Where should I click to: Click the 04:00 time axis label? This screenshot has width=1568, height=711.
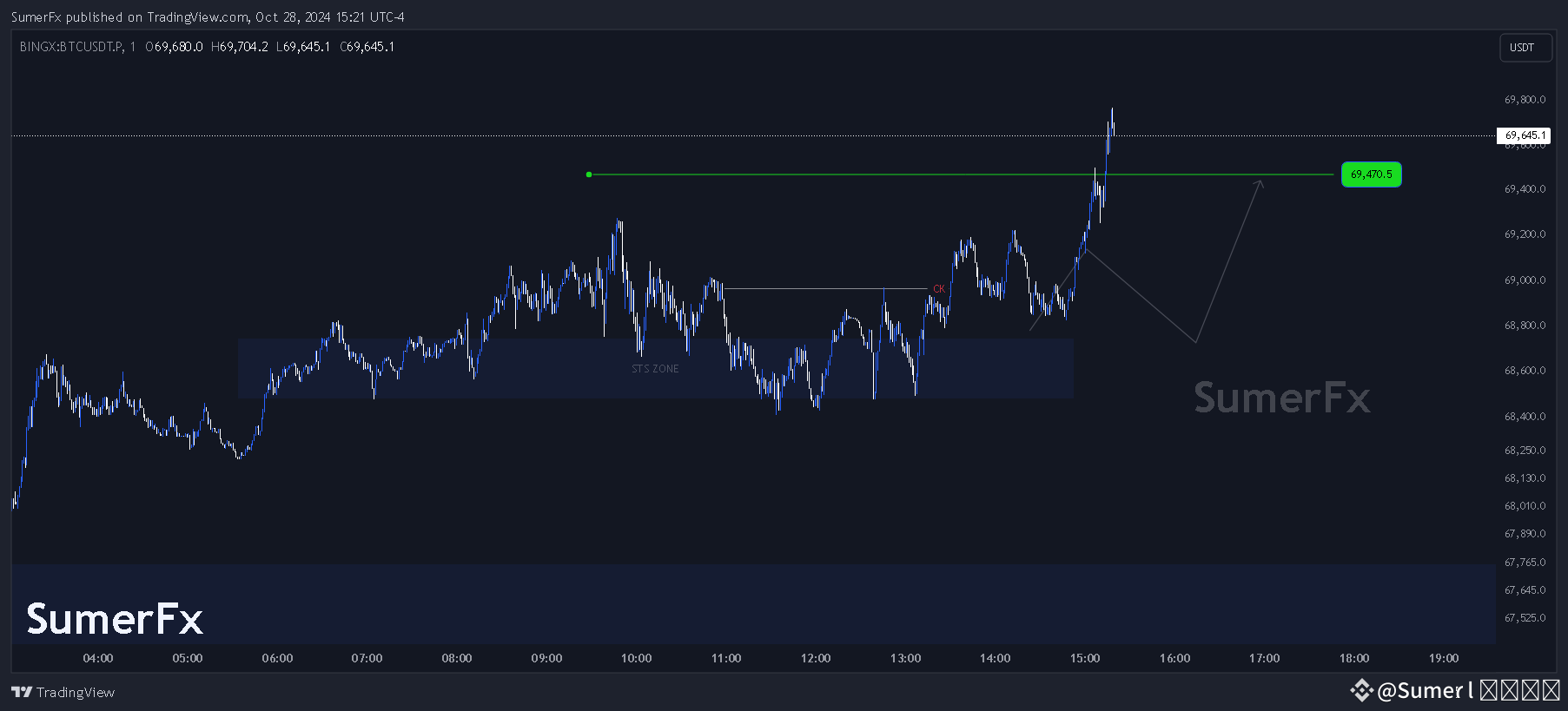pos(98,658)
